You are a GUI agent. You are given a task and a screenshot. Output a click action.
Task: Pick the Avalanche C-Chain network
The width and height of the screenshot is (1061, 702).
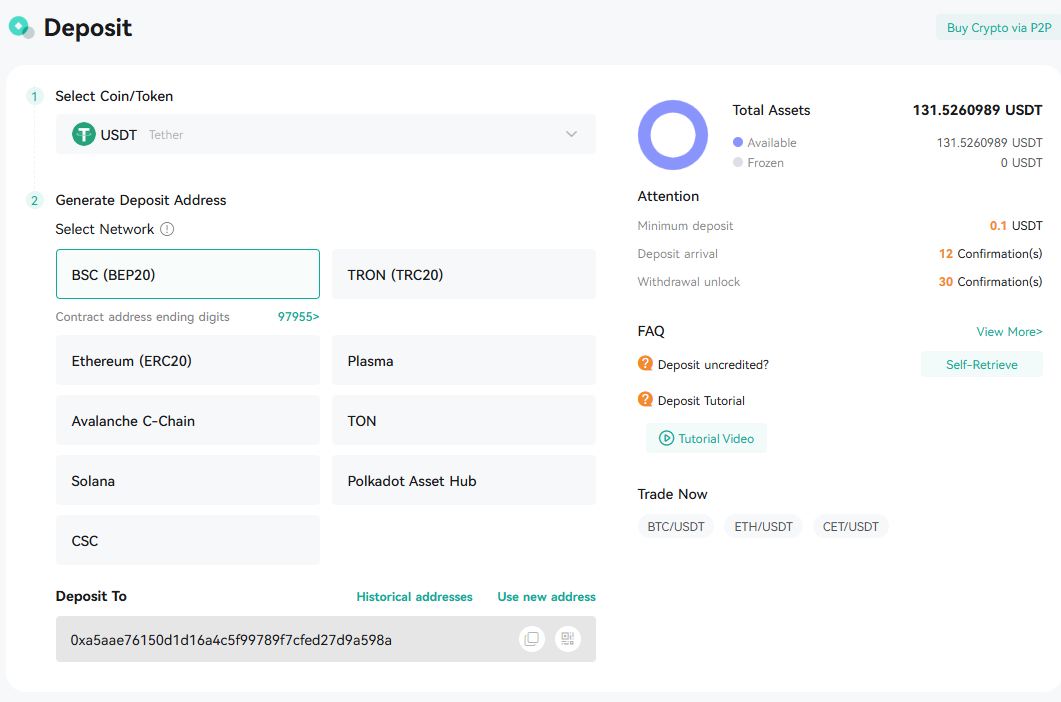click(x=187, y=420)
